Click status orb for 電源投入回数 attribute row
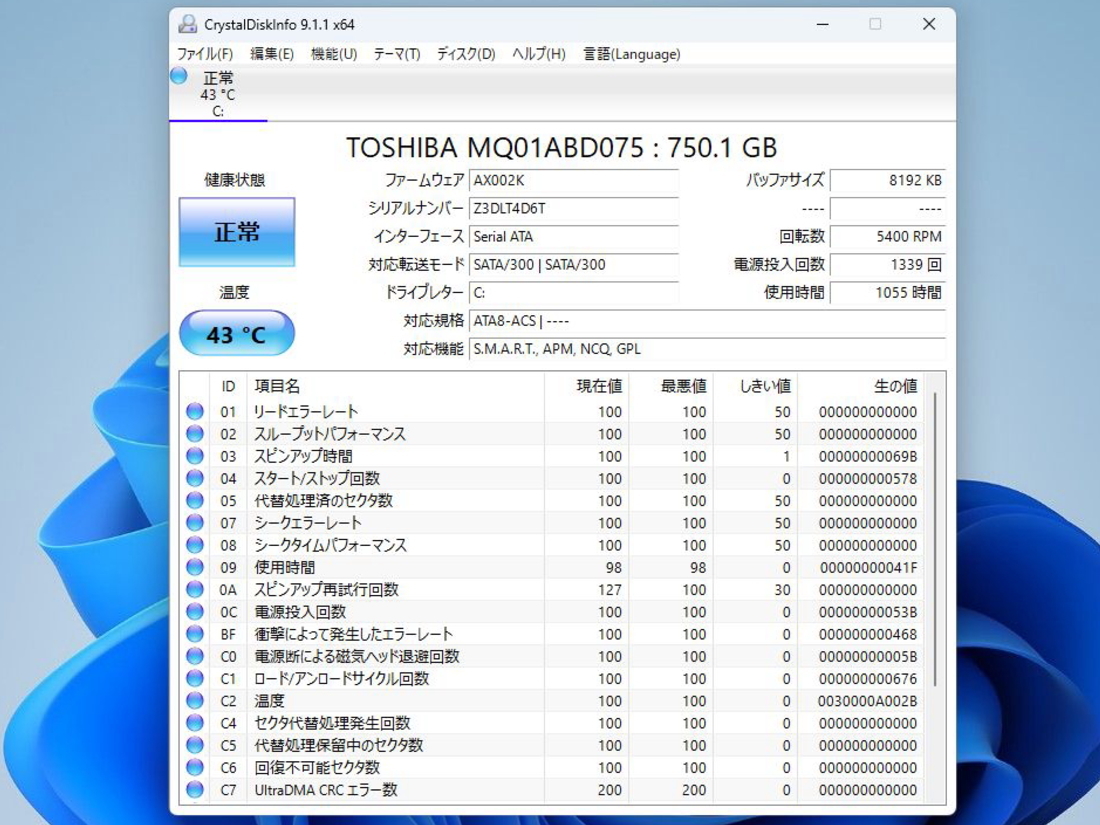 tap(195, 612)
